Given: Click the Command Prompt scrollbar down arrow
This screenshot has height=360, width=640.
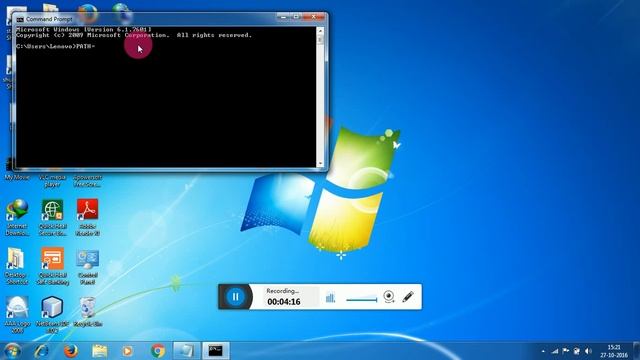Looking at the screenshot, I should point(320,163).
